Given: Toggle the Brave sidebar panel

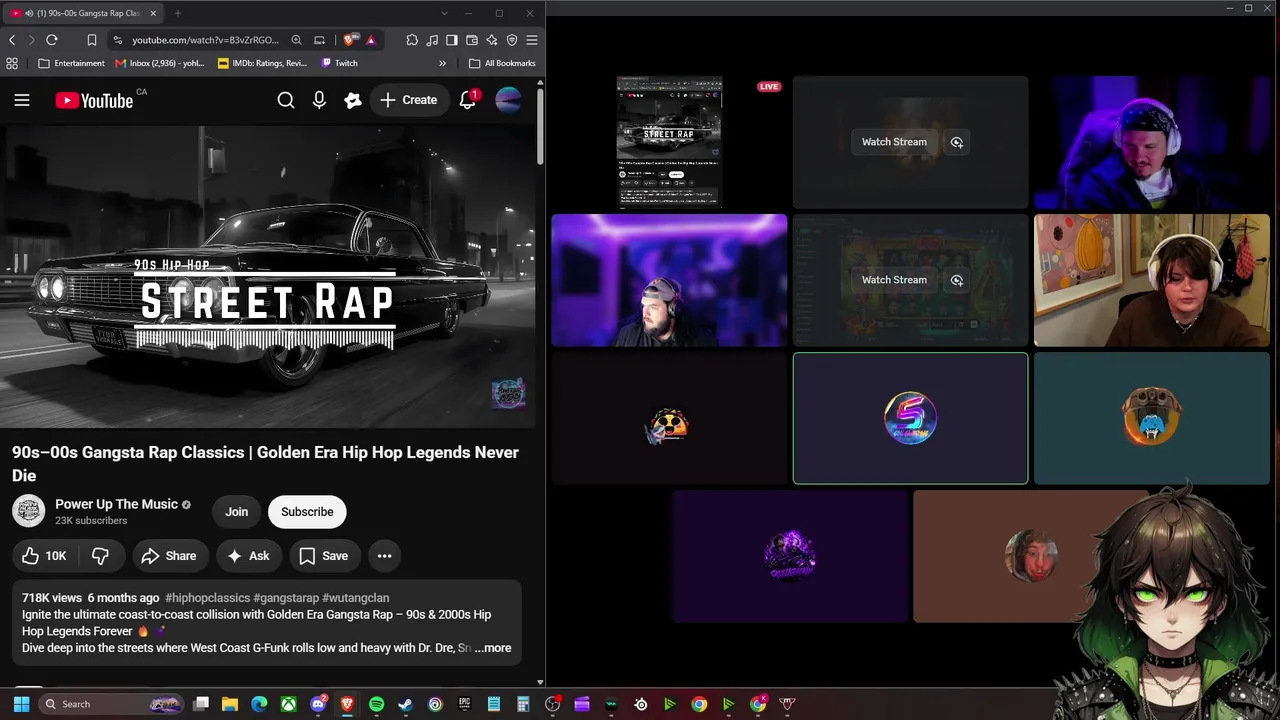Looking at the screenshot, I should 452,40.
